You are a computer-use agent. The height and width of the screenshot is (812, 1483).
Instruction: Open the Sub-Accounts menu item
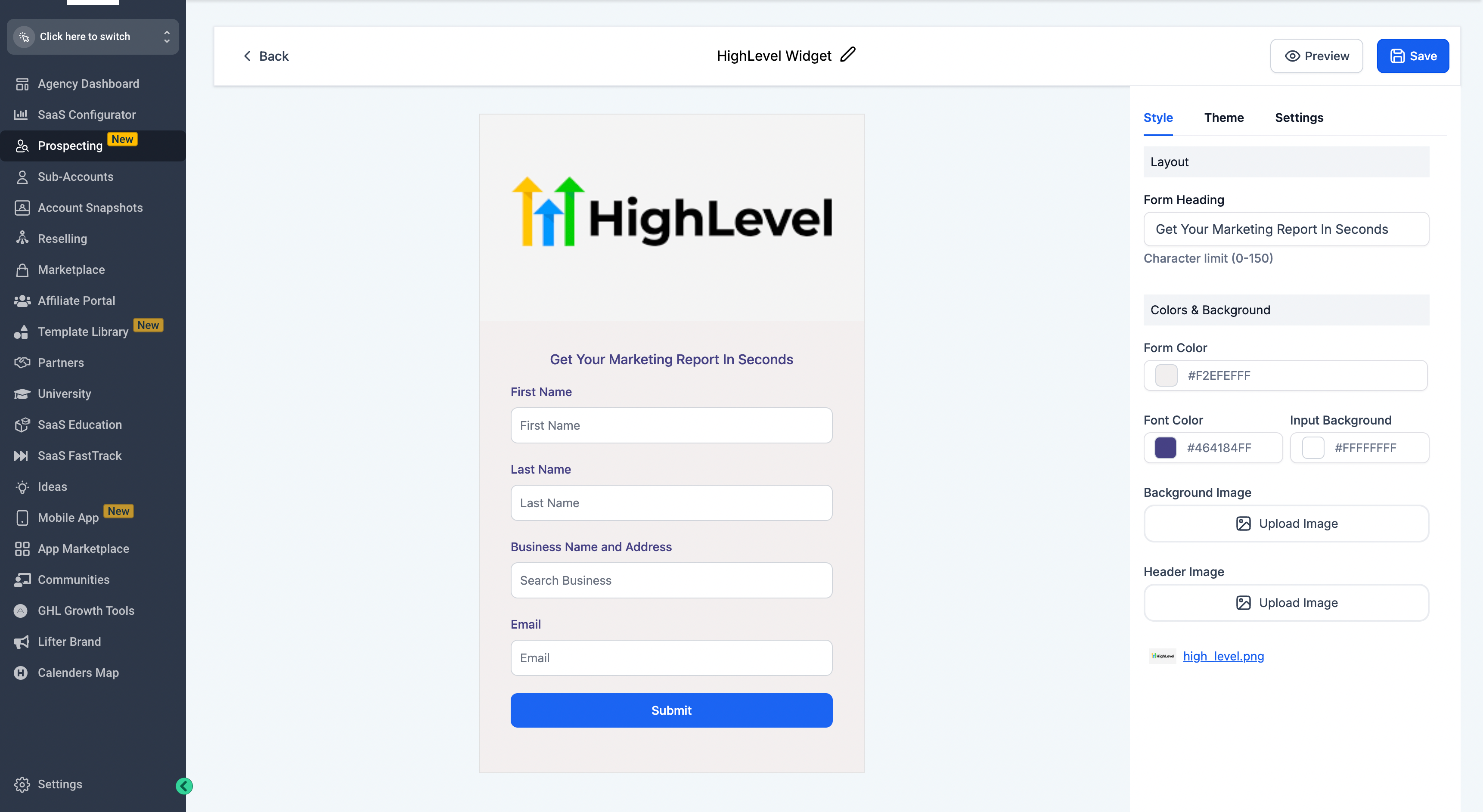pyautogui.click(x=75, y=177)
